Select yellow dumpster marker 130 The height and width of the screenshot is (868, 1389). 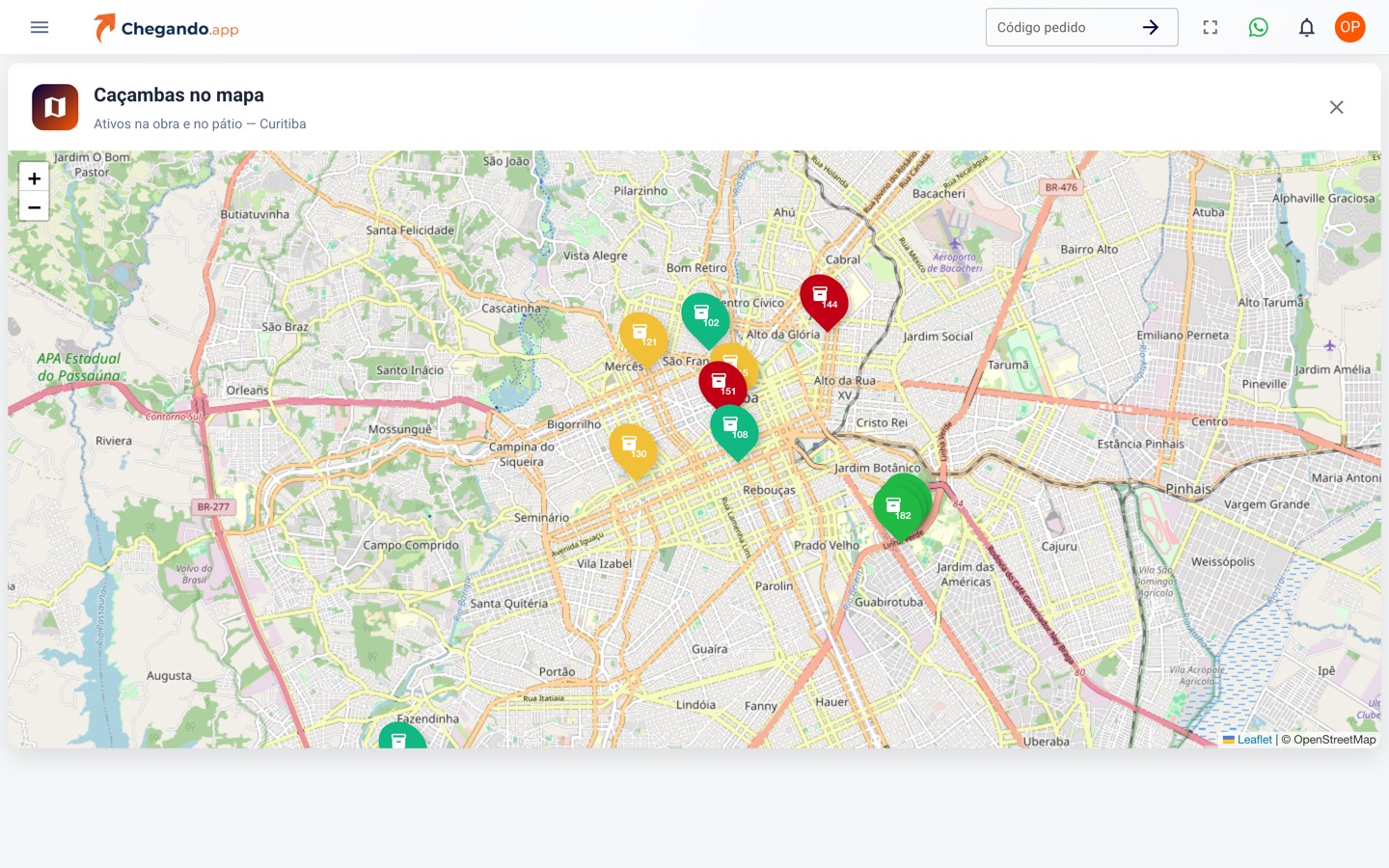pos(633,451)
